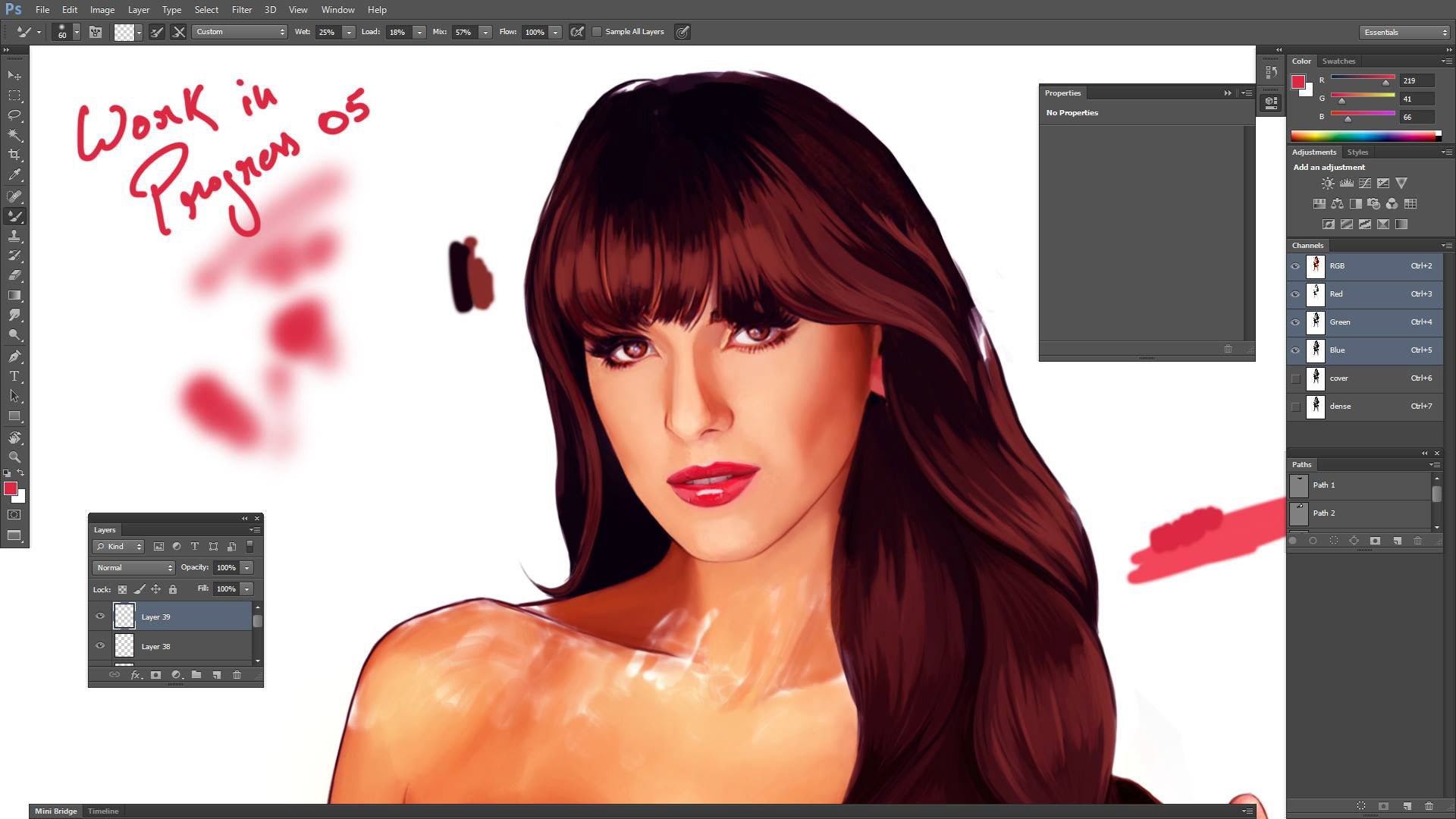Create new layer in Layers panel
Image resolution: width=1456 pixels, height=819 pixels.
216,675
